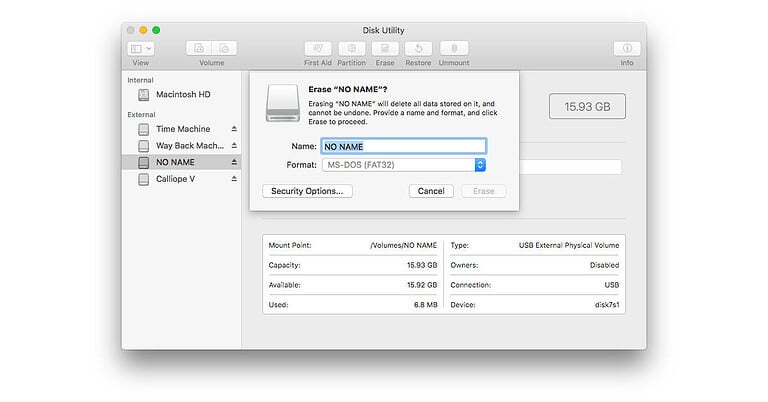This screenshot has width=768, height=402.
Task: Click the Used value 6.8 MB
Action: pyautogui.click(x=426, y=305)
